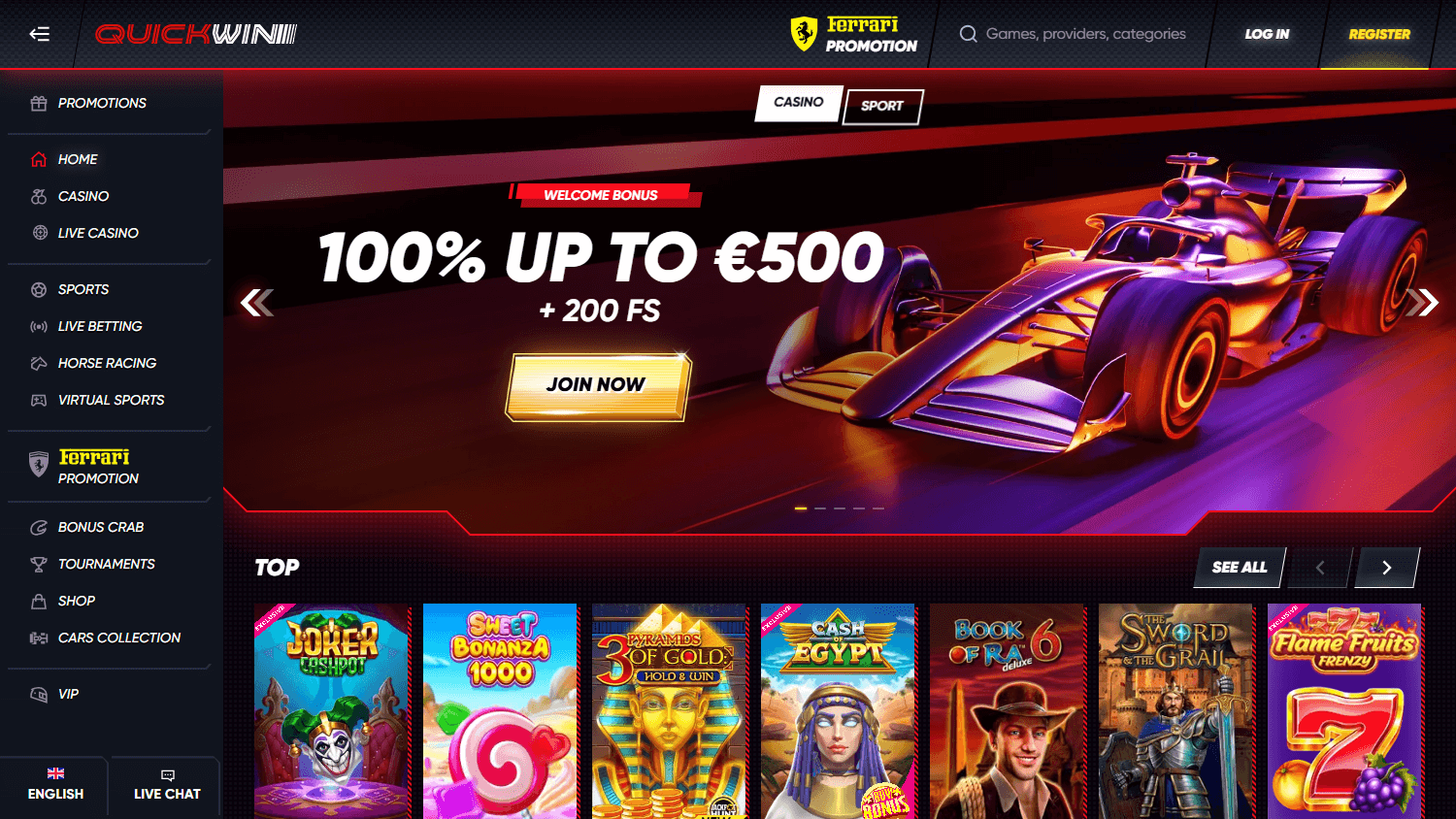
Task: Switch to the Sport tab
Action: pos(882,106)
